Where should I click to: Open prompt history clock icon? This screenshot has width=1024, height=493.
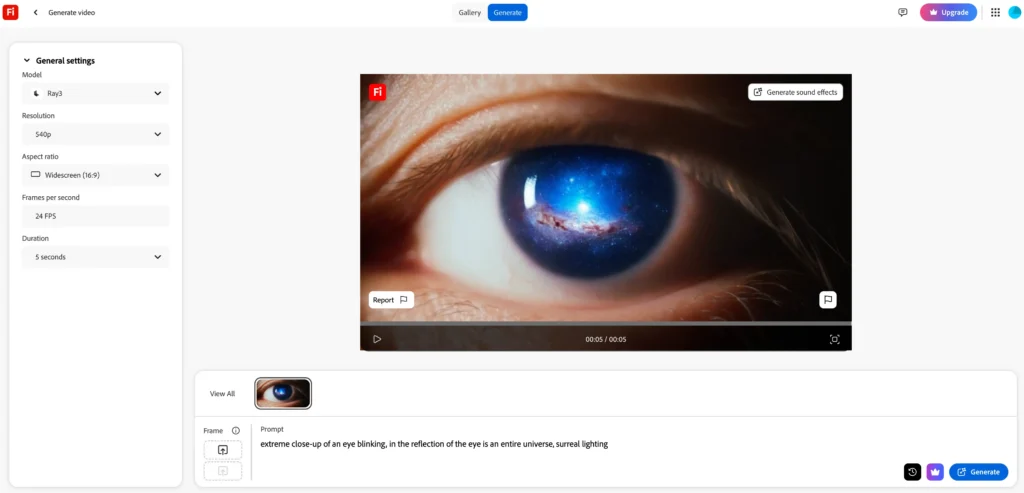912,472
